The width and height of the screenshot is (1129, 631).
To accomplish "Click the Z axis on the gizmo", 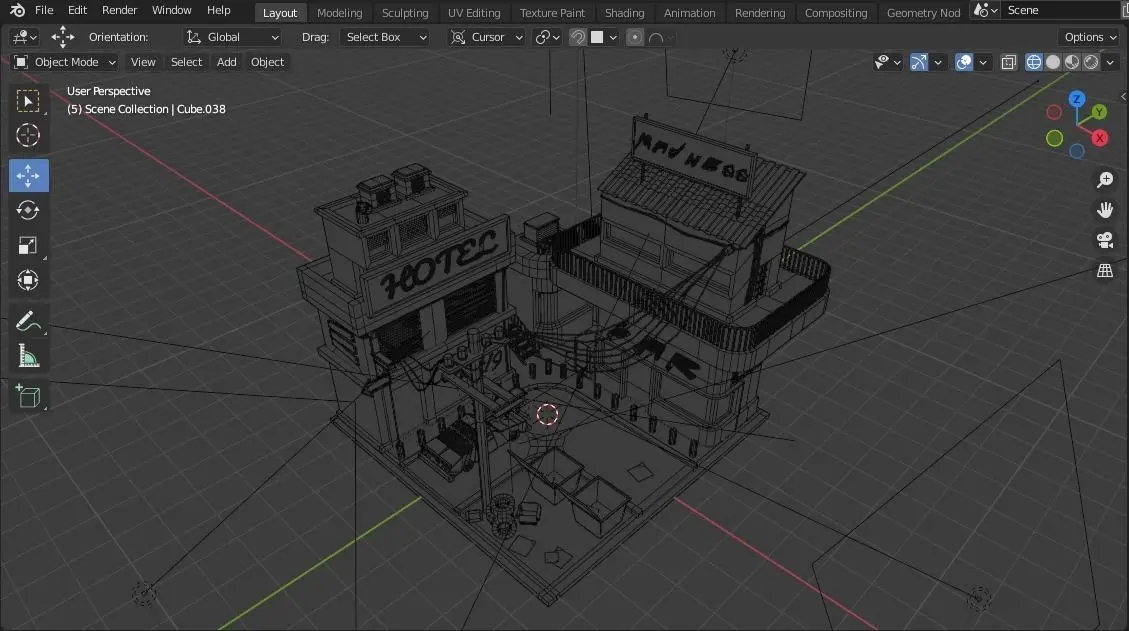I will point(1076,99).
